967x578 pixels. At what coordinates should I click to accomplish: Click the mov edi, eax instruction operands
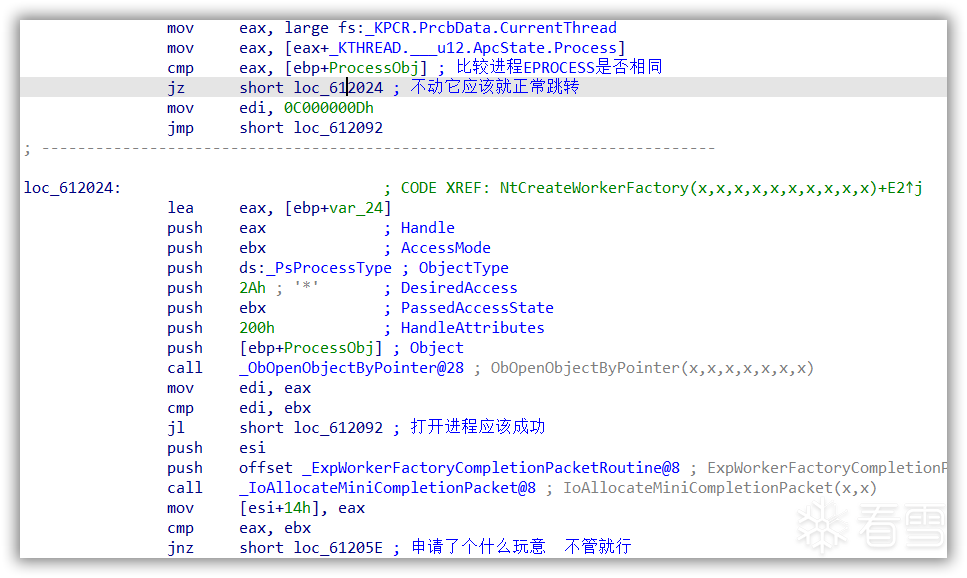click(x=275, y=388)
